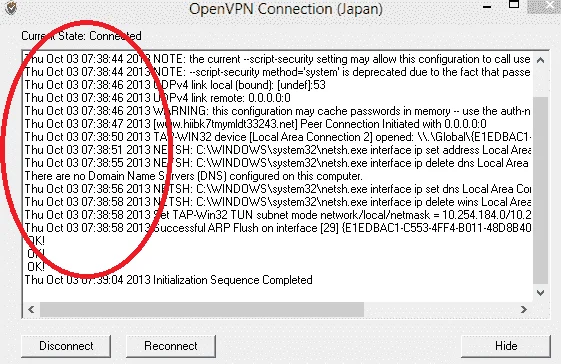
Task: Click the Disconnect button
Action: point(66,346)
